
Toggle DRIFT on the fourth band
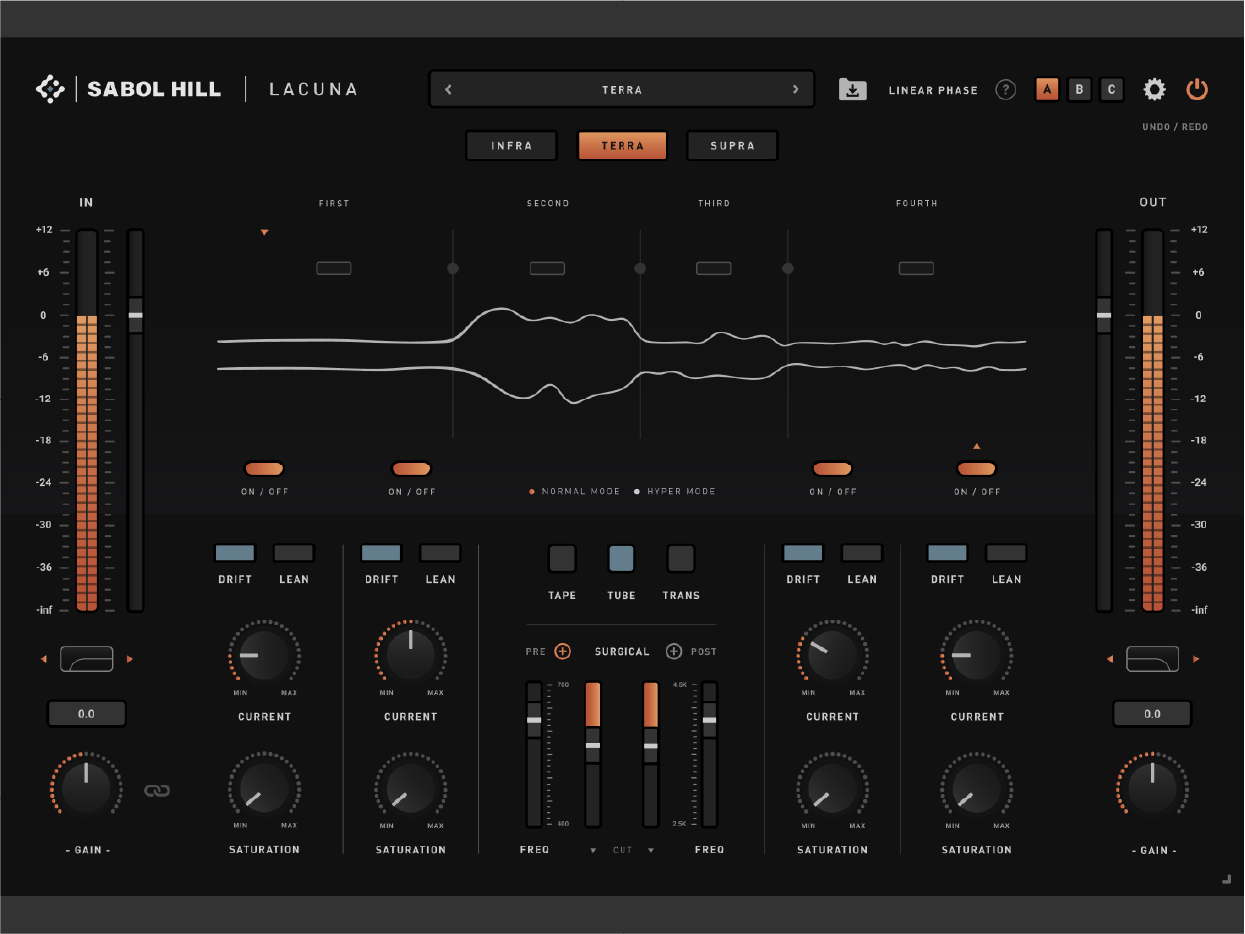(x=947, y=553)
